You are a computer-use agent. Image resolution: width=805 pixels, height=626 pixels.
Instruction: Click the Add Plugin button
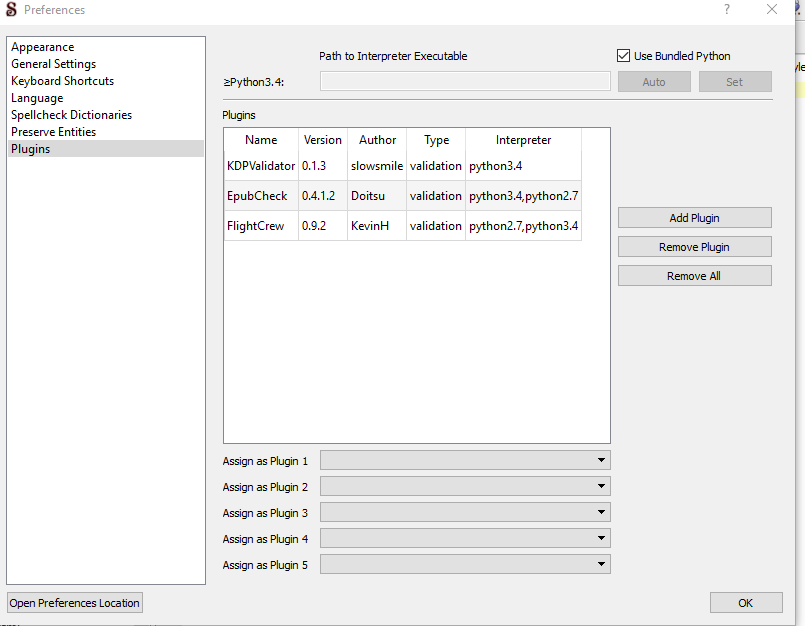tap(695, 218)
